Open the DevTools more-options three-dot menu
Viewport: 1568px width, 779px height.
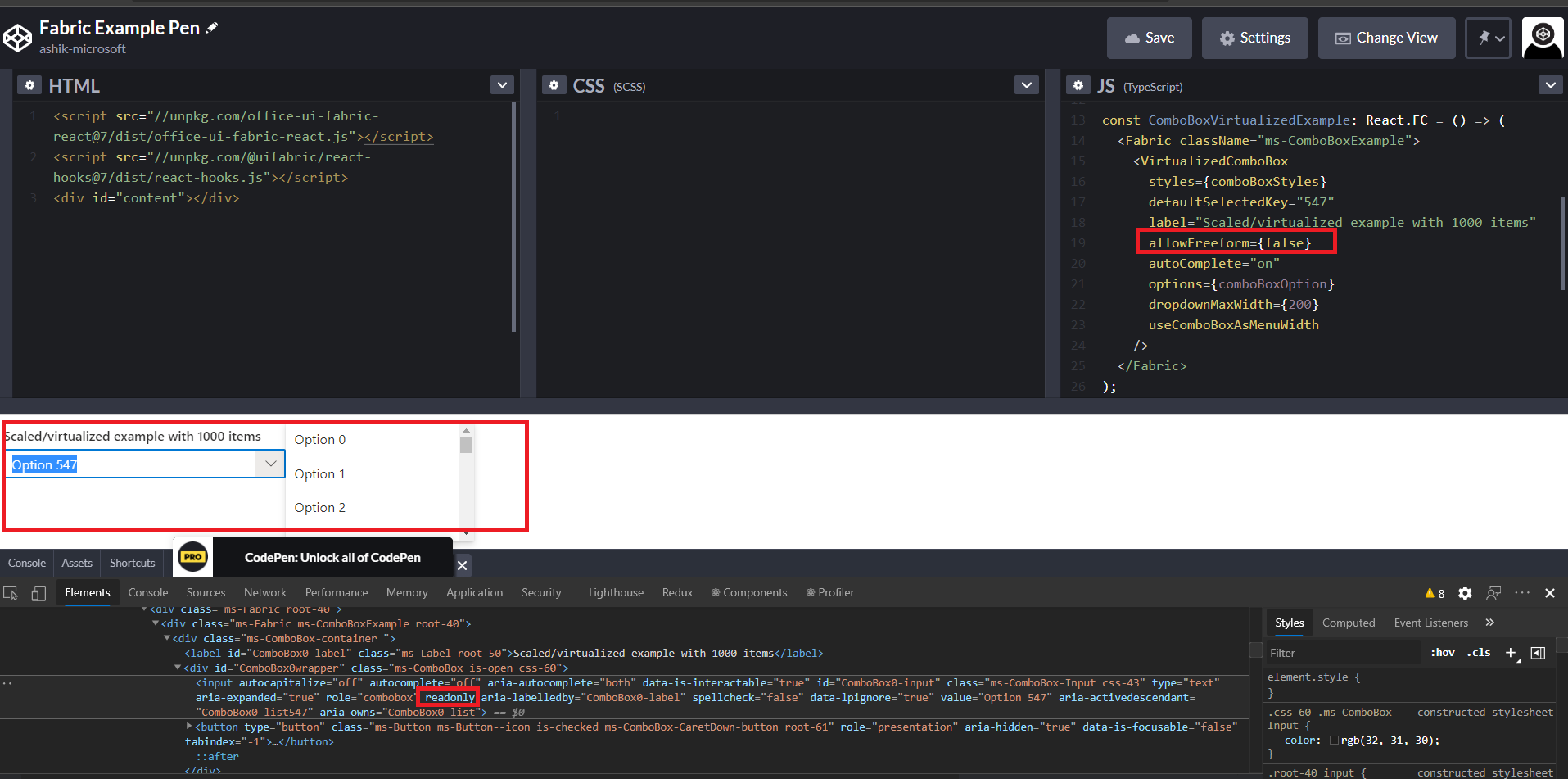click(x=1522, y=593)
